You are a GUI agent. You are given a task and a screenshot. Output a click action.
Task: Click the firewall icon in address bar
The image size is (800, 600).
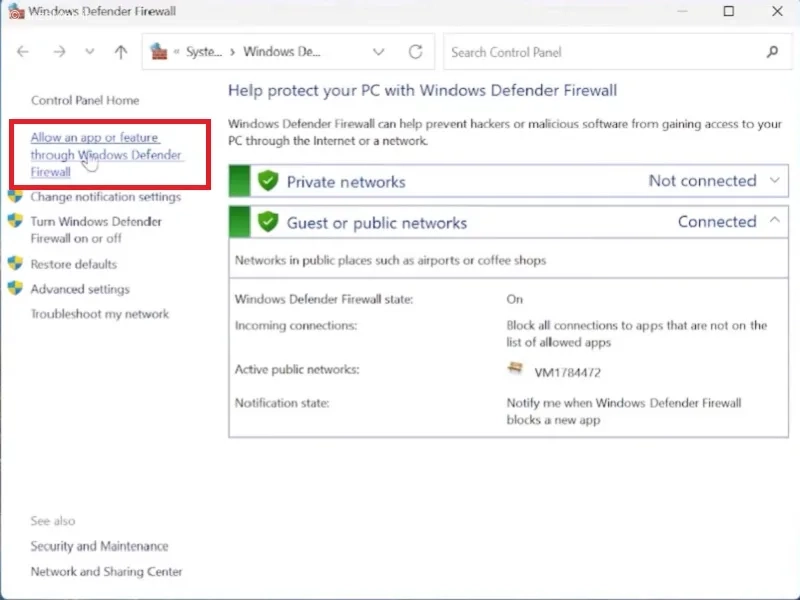tap(159, 52)
